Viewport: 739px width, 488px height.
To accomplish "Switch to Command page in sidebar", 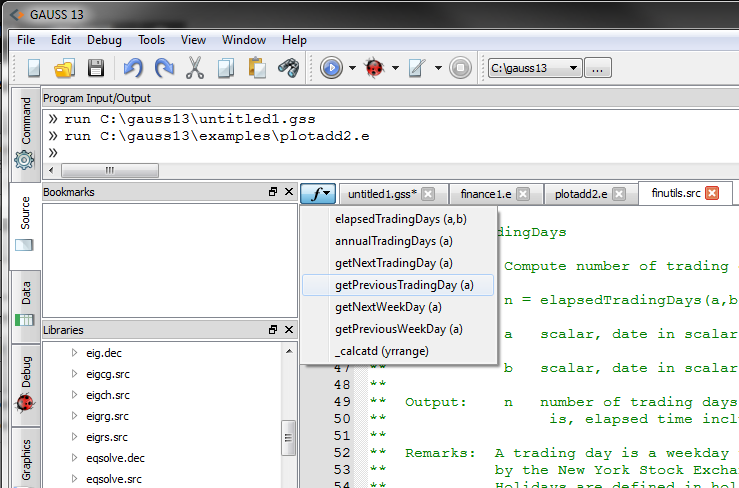I will coord(25,134).
